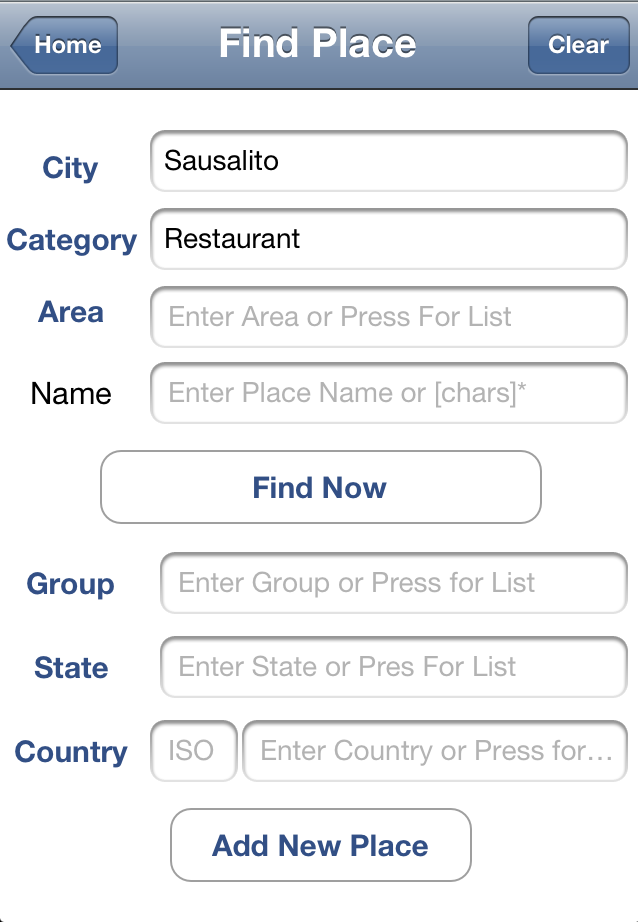Tap the Category label
The width and height of the screenshot is (638, 922).
pyautogui.click(x=71, y=240)
